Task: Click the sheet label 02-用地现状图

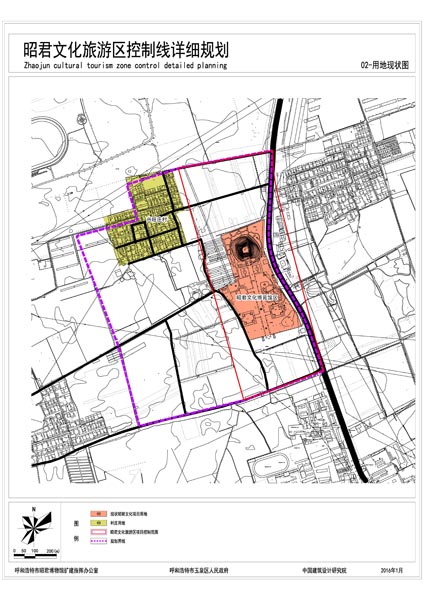Action: coord(384,65)
